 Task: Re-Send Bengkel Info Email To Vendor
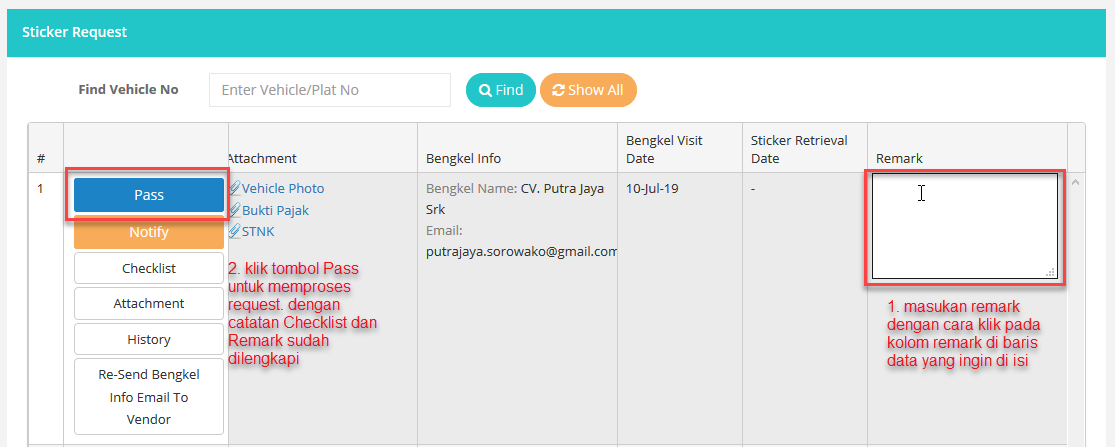(149, 397)
